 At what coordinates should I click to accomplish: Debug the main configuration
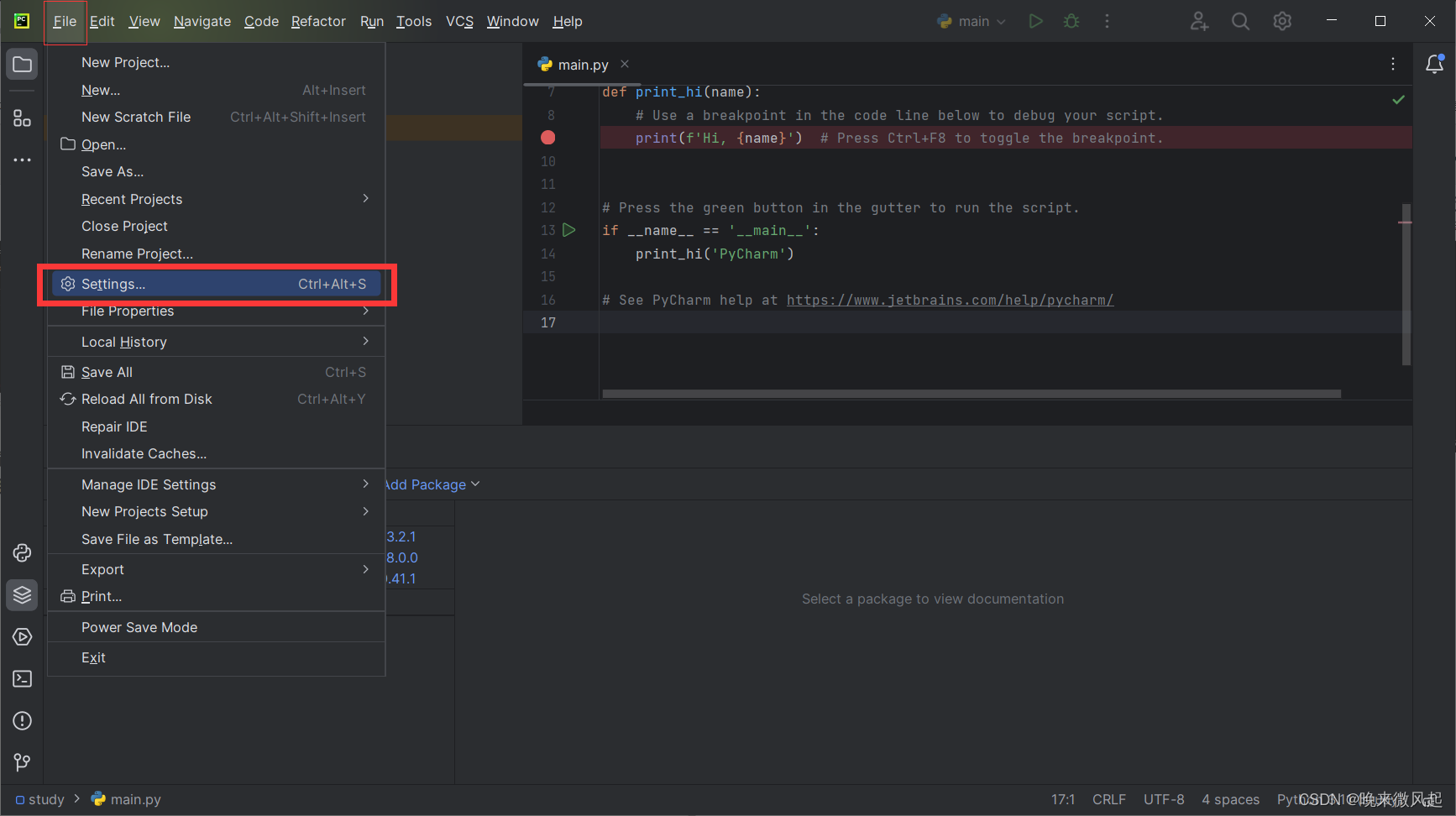pos(1071,21)
